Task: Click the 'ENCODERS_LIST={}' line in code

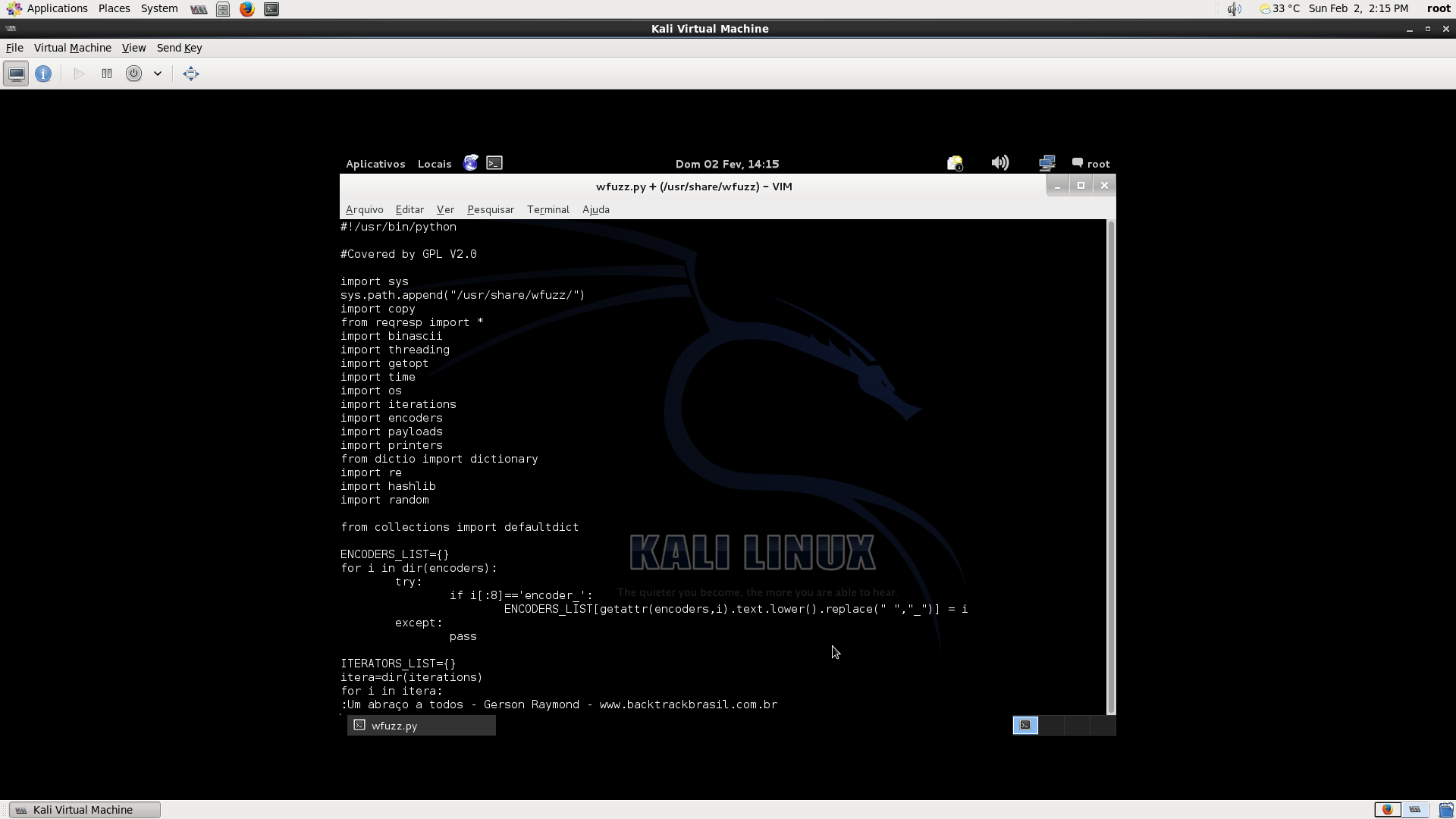Action: [x=395, y=554]
